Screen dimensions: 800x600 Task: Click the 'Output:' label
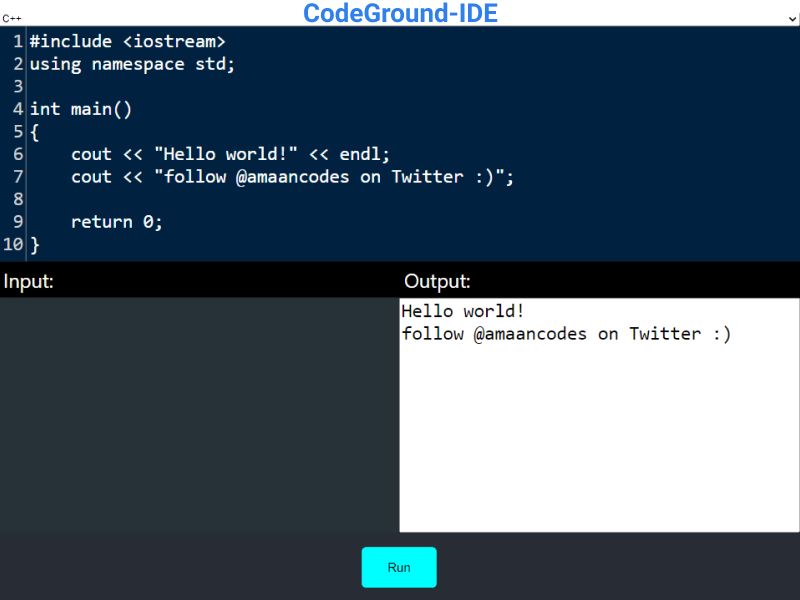pos(437,281)
